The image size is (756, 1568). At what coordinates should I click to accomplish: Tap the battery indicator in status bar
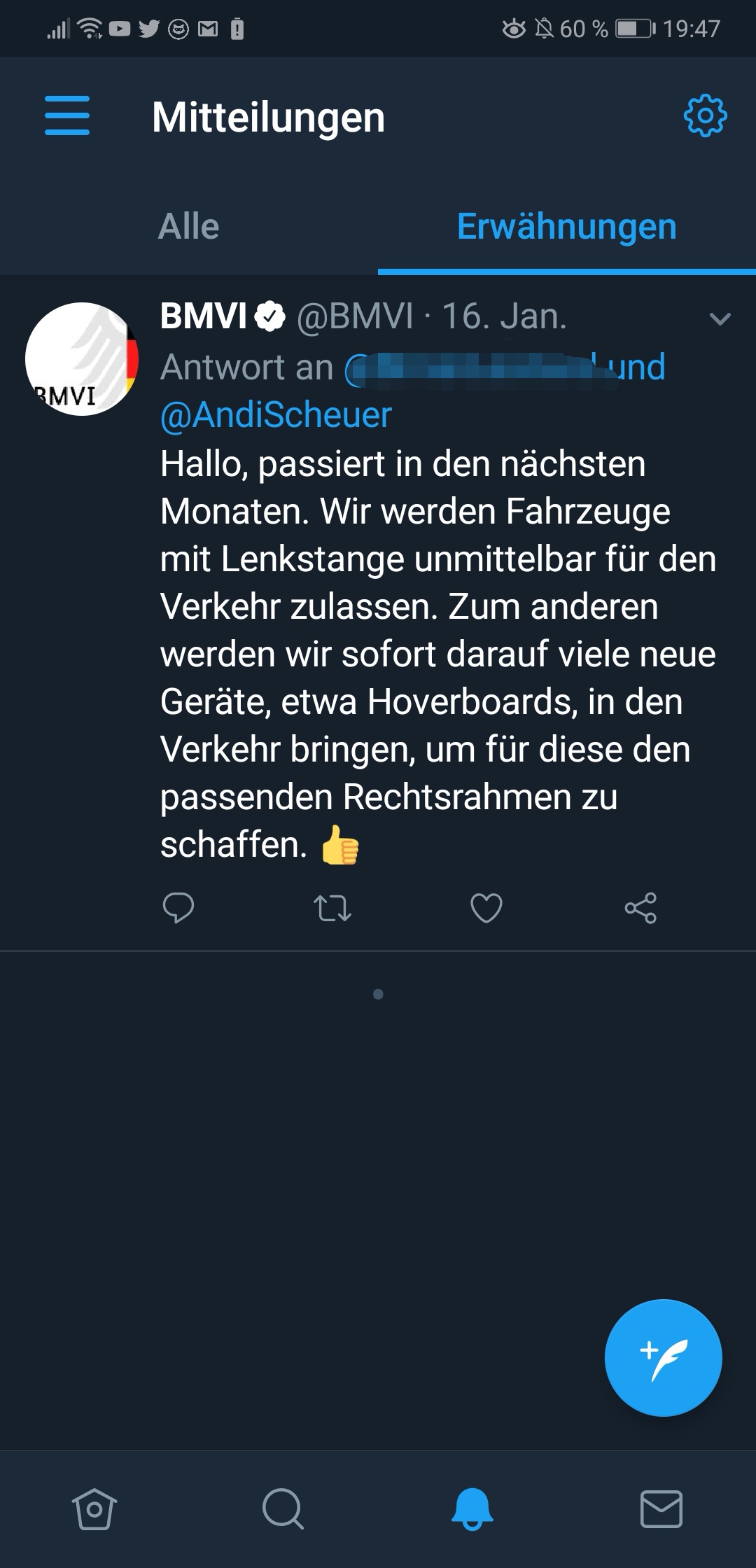tap(635, 29)
